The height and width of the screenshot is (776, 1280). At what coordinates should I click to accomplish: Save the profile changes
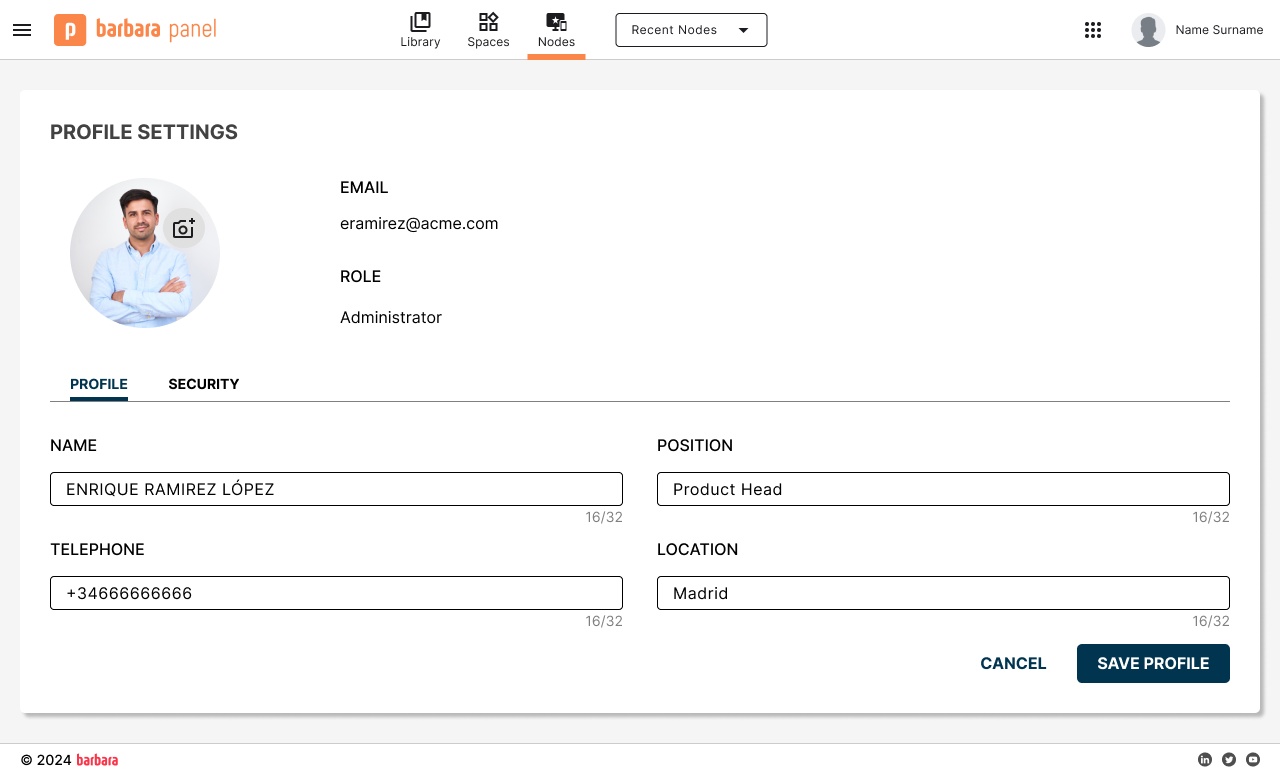[x=1153, y=664]
